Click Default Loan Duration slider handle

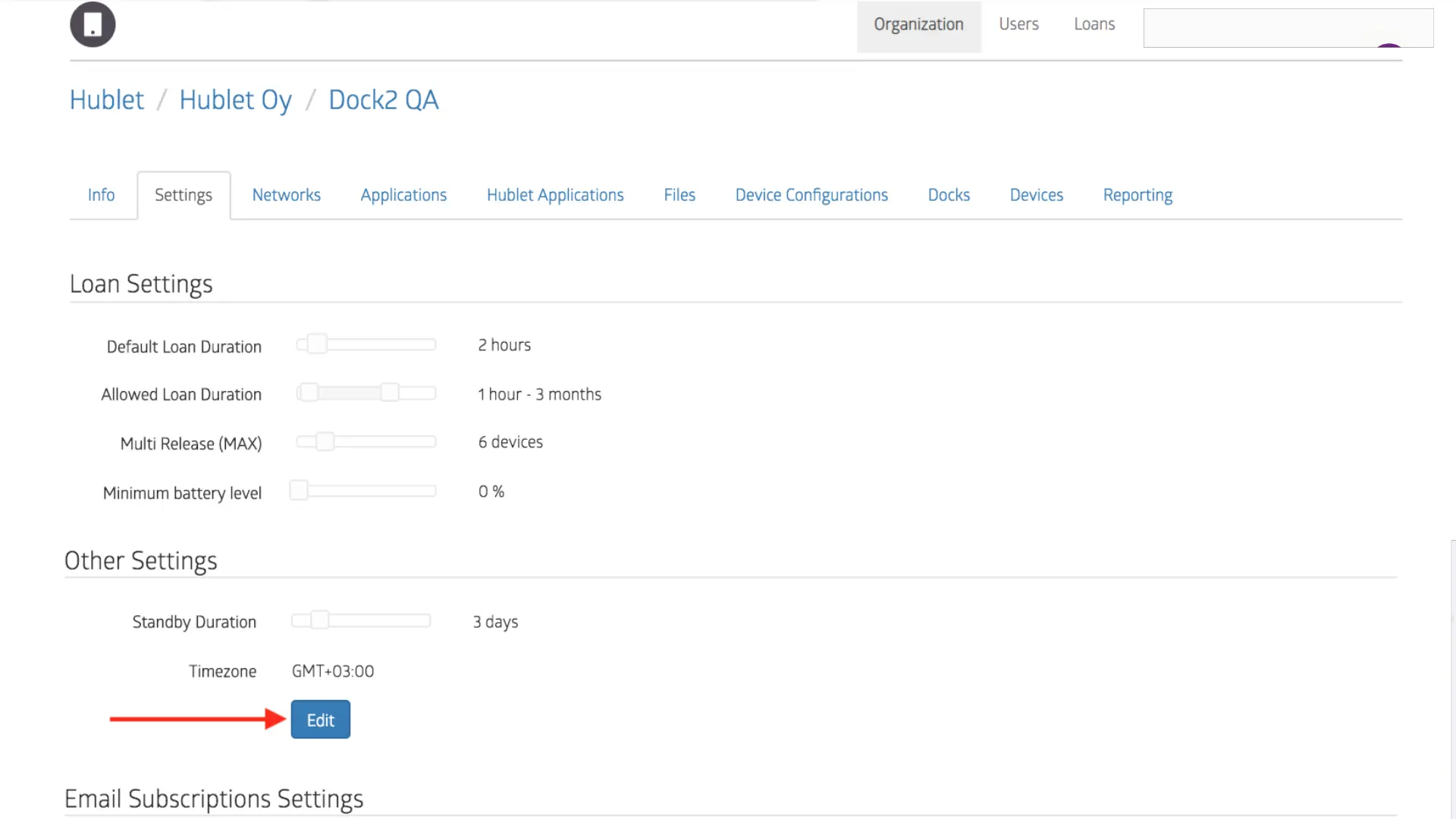[x=317, y=344]
